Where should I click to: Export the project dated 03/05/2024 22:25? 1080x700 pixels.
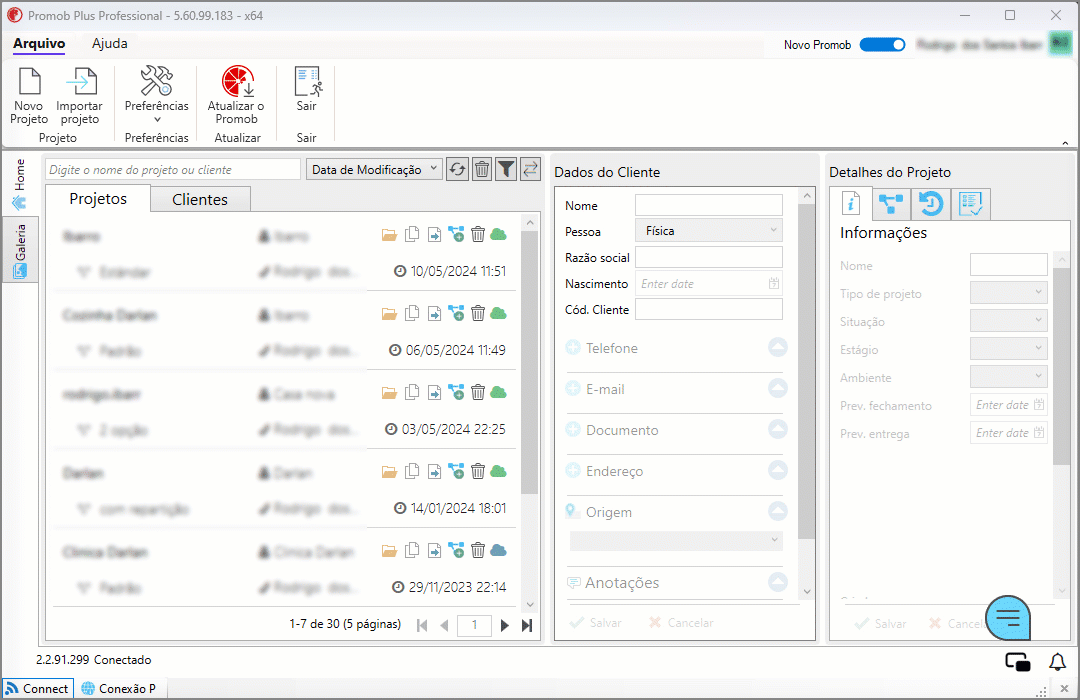434,393
